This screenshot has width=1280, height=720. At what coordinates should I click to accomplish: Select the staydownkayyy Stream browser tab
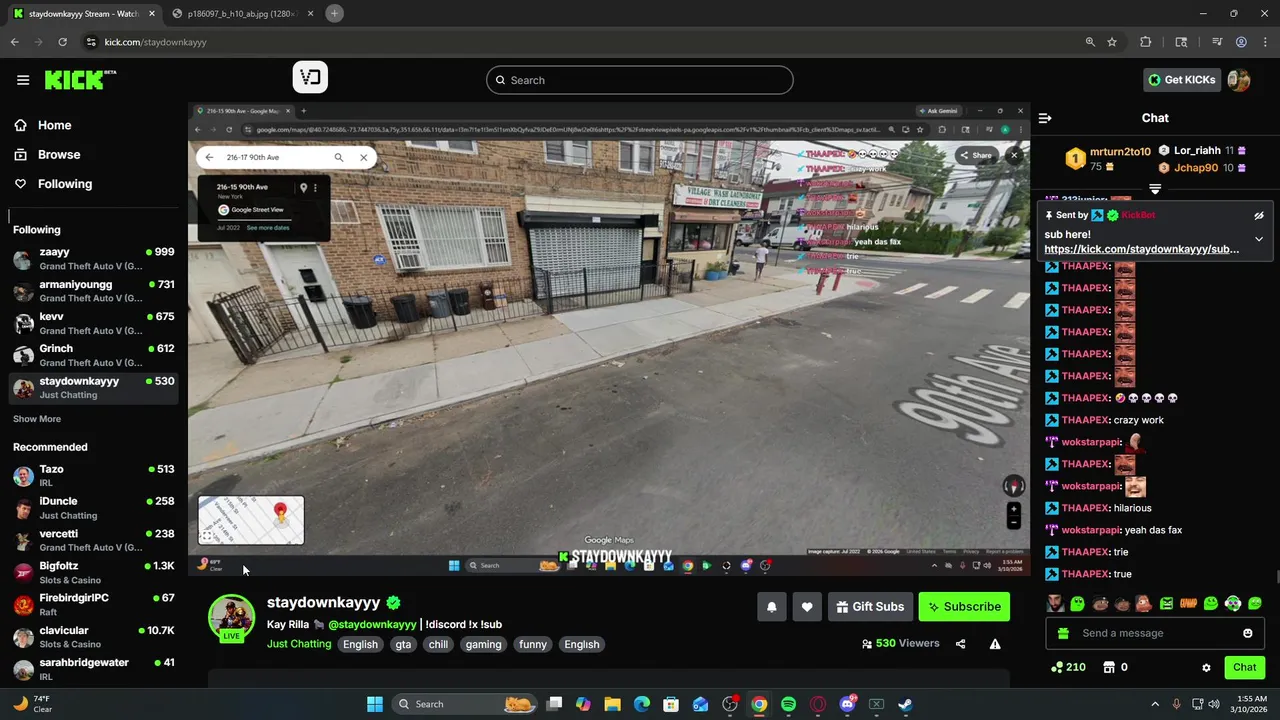tap(84, 14)
